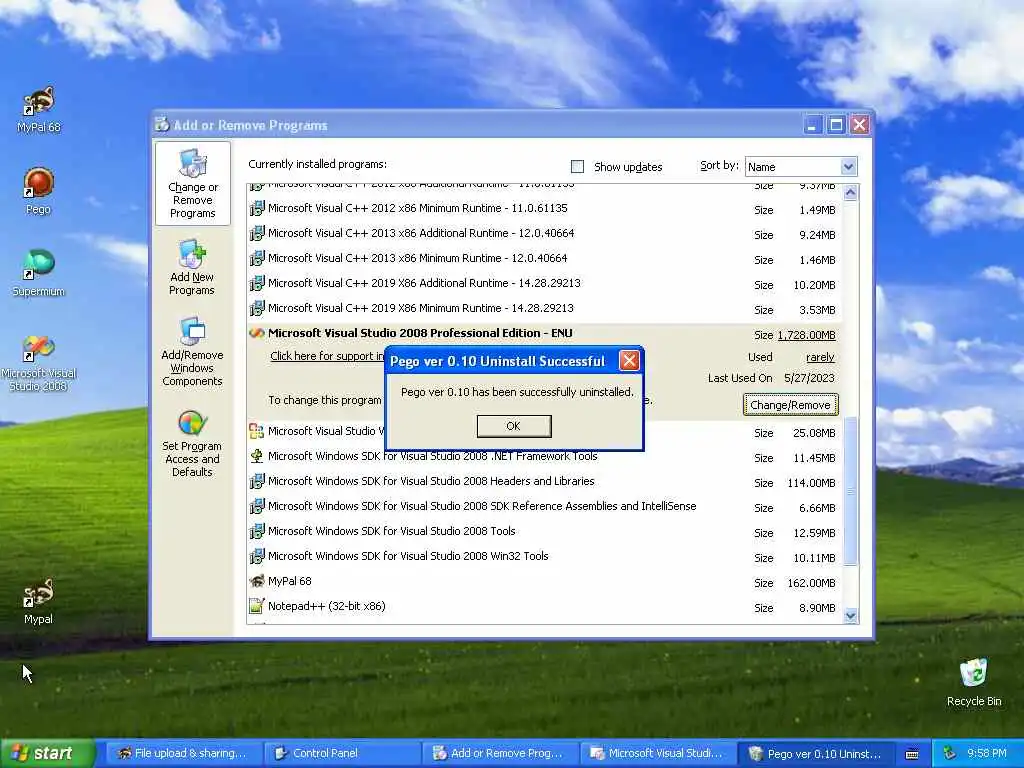
Task: Click the 162.00MB size value
Action: click(811, 583)
